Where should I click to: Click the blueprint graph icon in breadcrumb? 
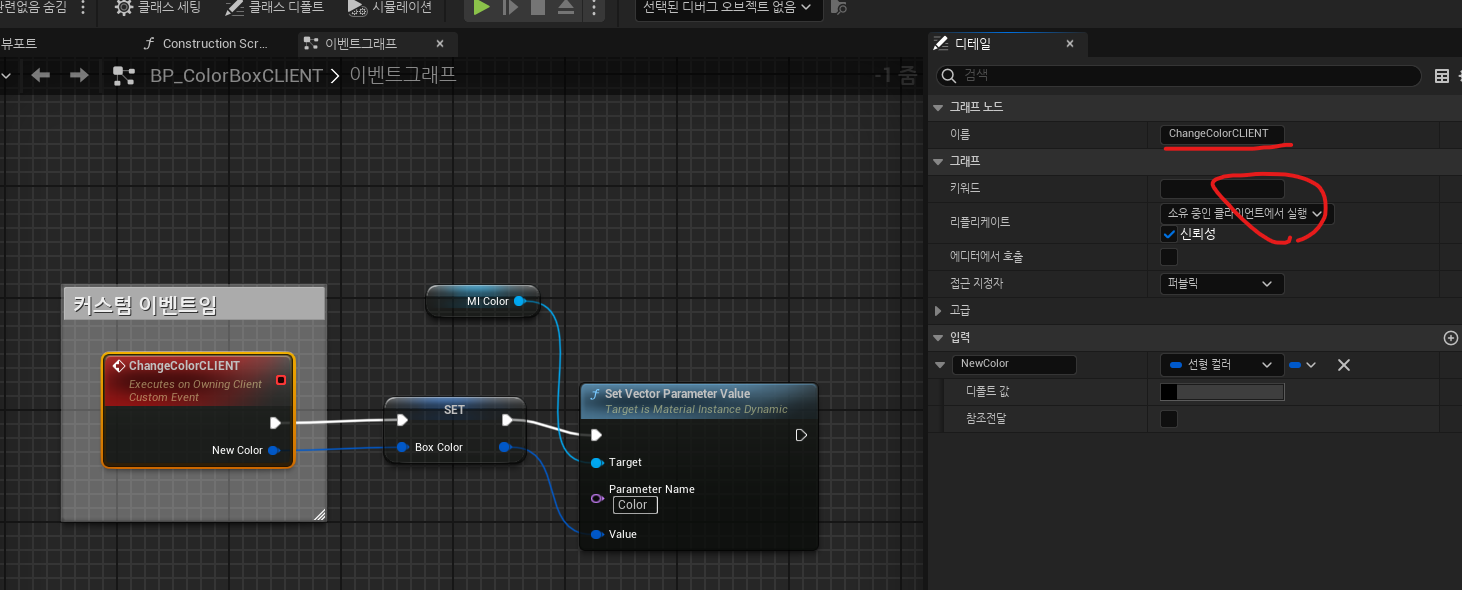pyautogui.click(x=124, y=76)
